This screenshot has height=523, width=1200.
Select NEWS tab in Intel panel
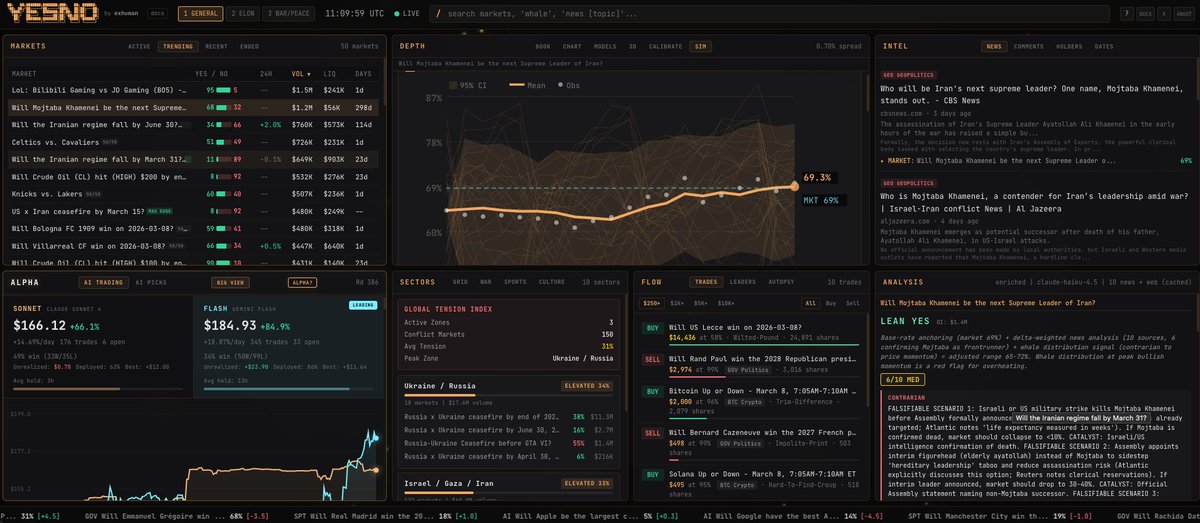(994, 46)
